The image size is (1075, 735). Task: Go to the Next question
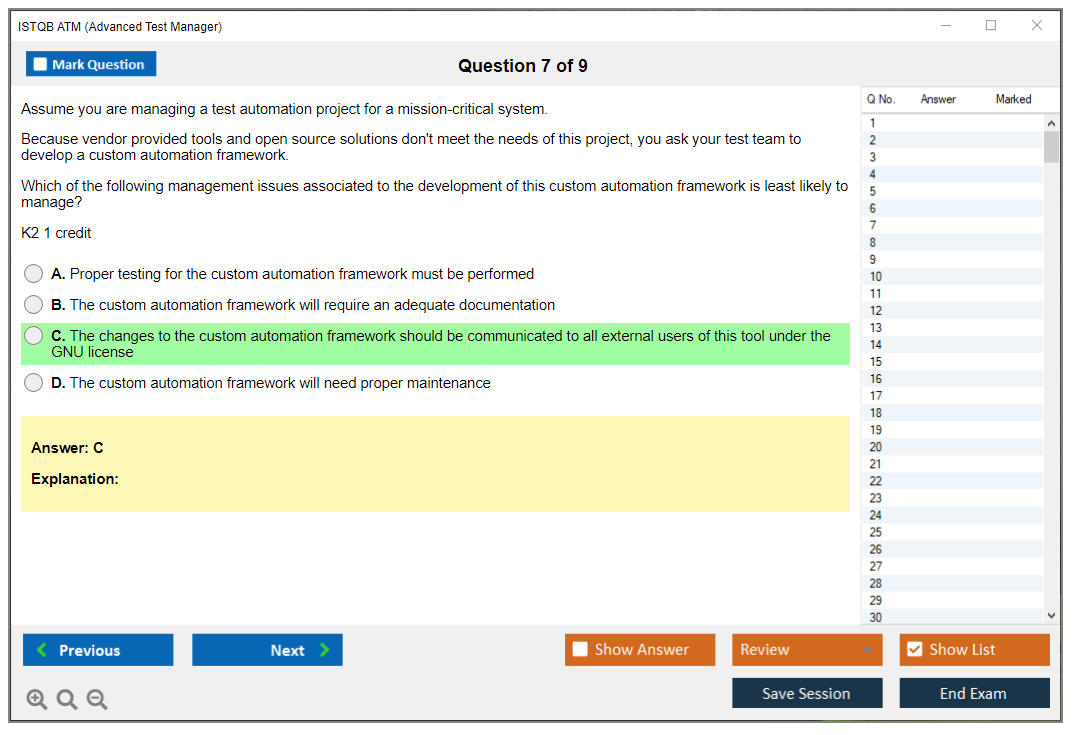267,650
